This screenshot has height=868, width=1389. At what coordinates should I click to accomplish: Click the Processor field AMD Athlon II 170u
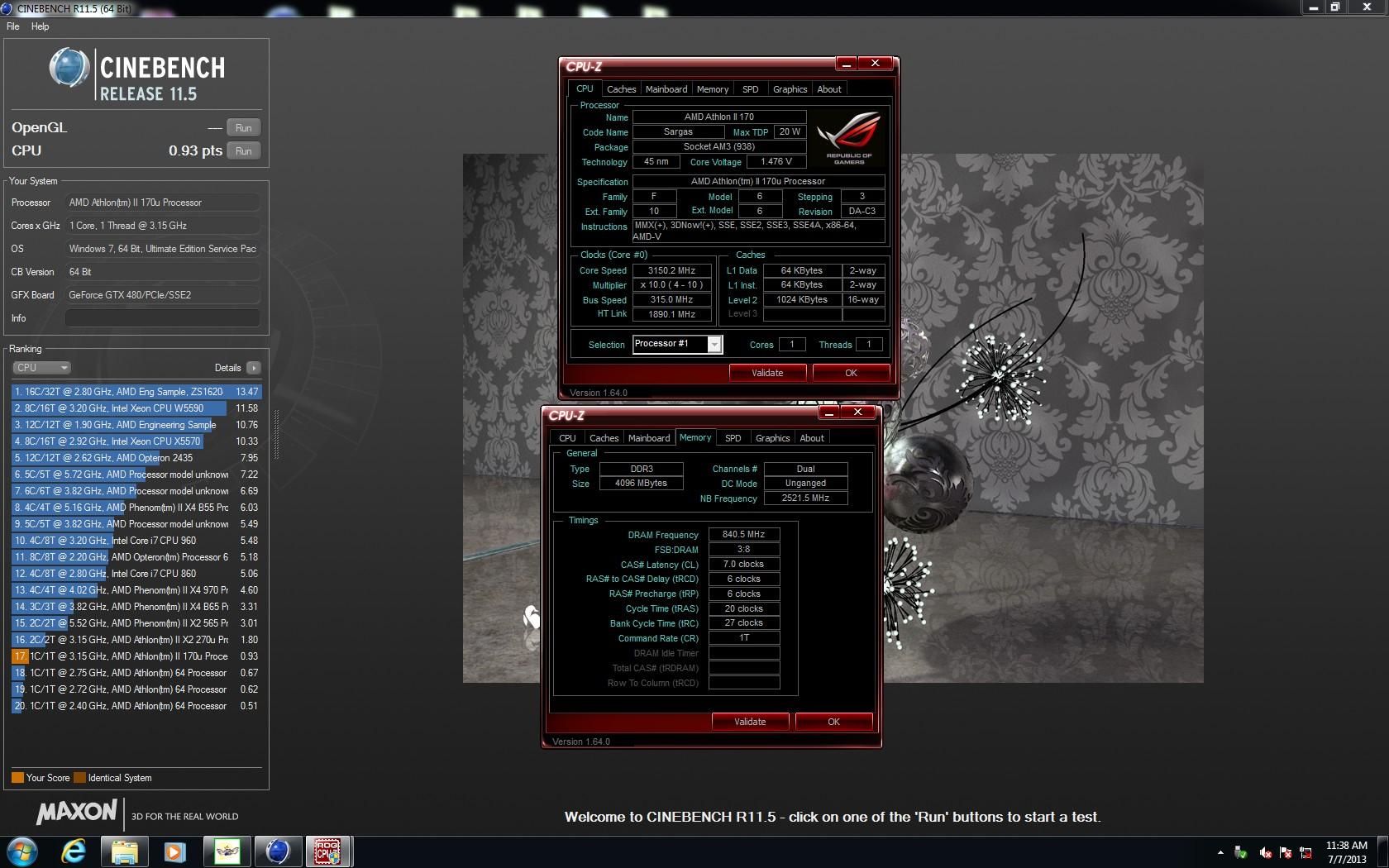pos(162,203)
